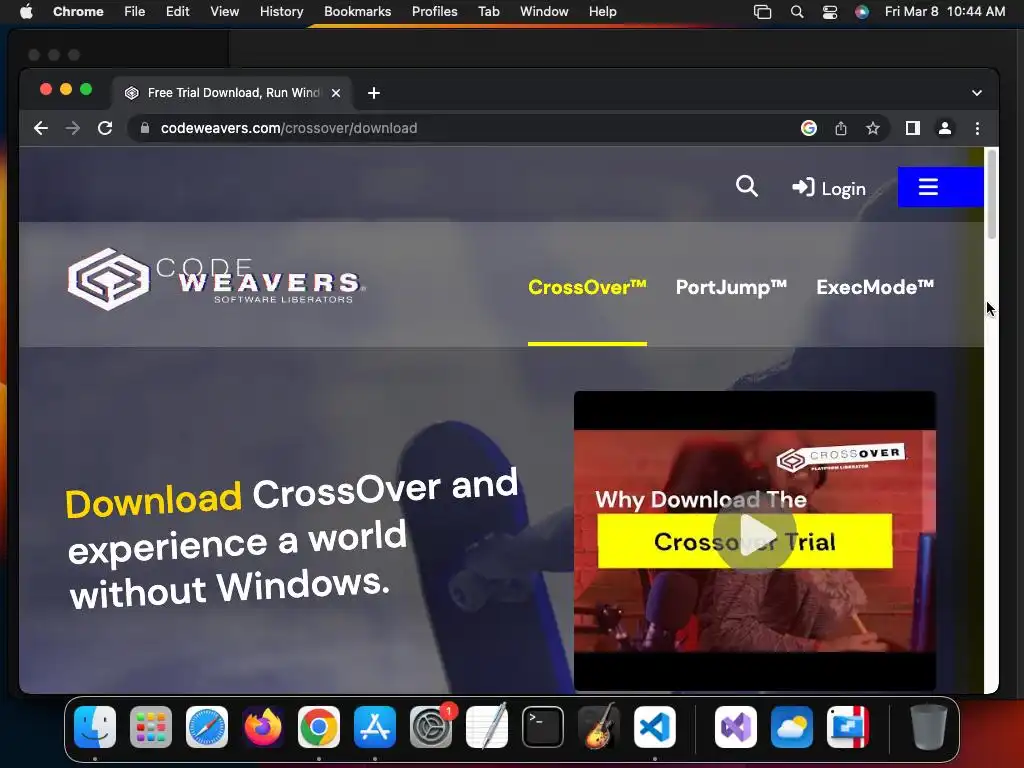Open the remote desktop app in Dock
1024x768 pixels.
coord(848,727)
